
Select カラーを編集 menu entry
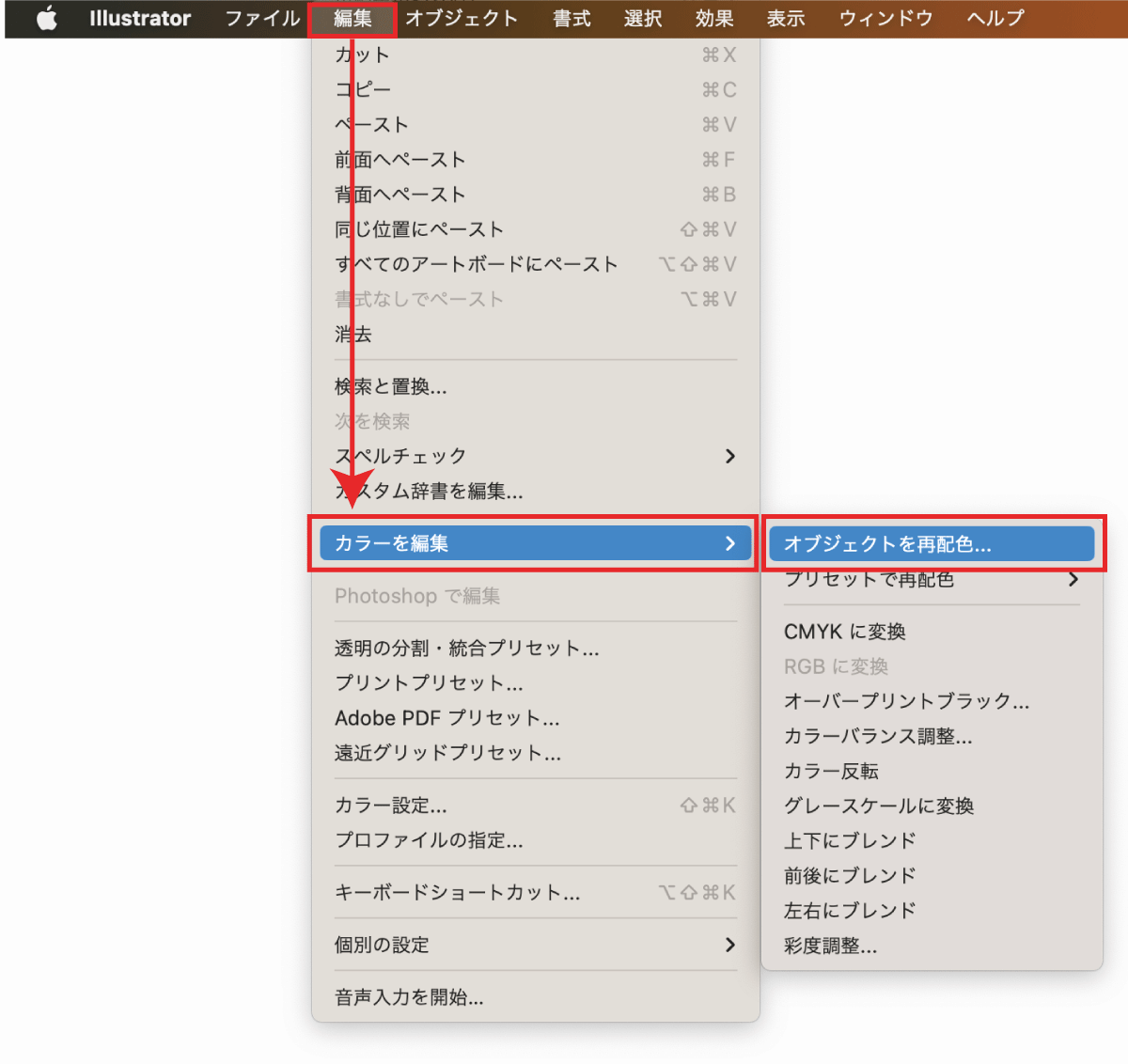pyautogui.click(x=536, y=543)
